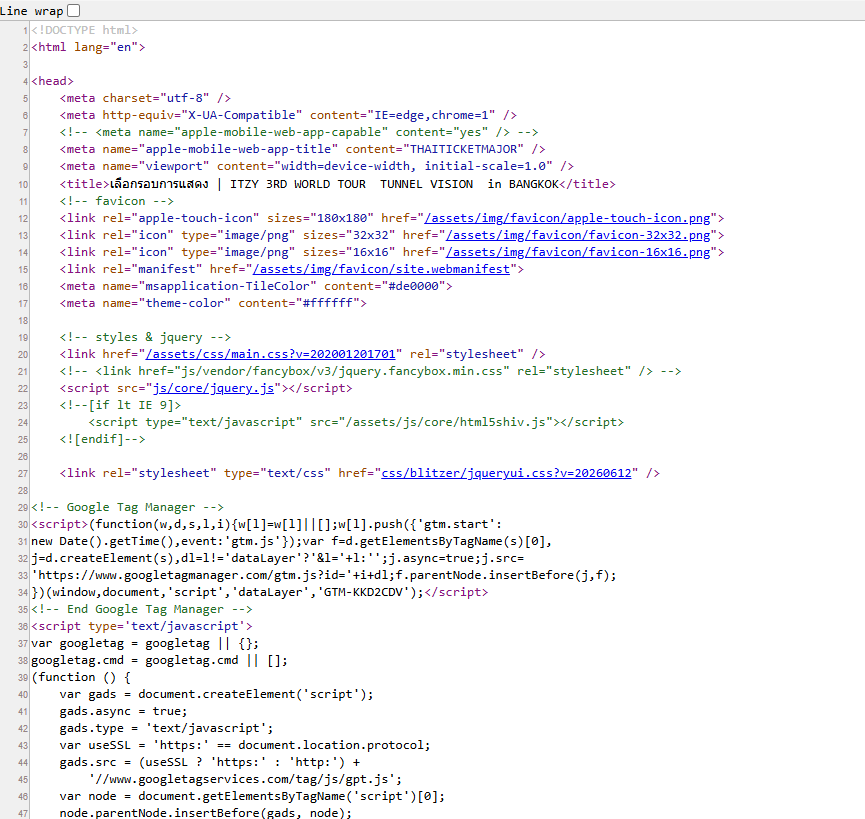
Task: Click the commented fancybox.min.css line
Action: [x=370, y=371]
